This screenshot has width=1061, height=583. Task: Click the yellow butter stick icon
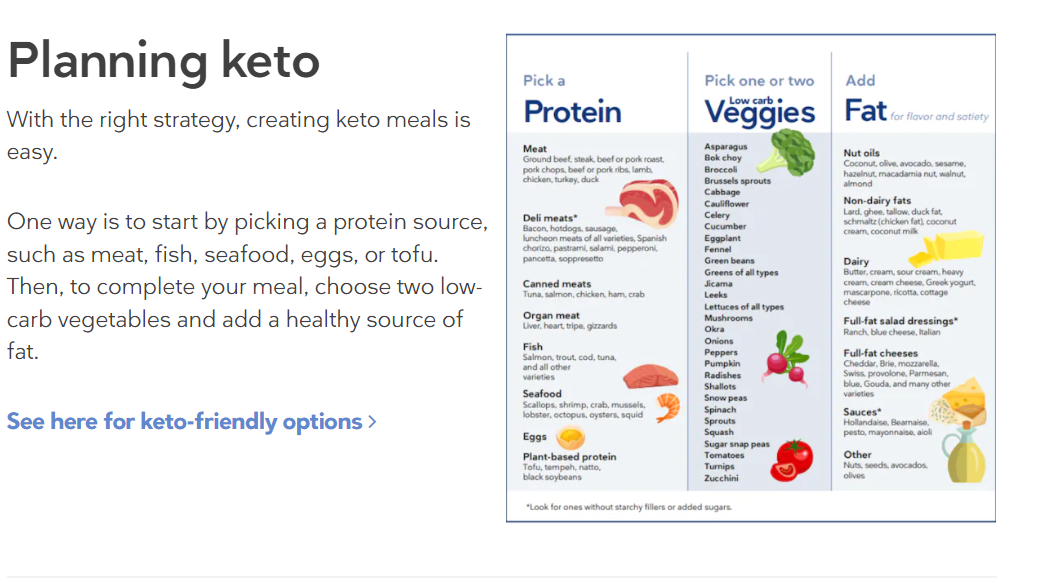pos(957,244)
